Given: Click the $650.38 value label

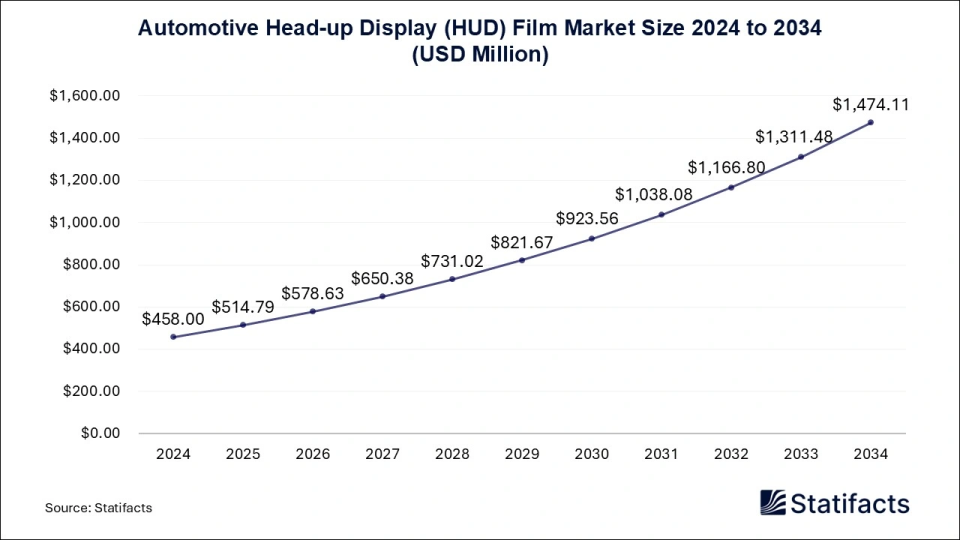Looking at the screenshot, I should 383,278.
